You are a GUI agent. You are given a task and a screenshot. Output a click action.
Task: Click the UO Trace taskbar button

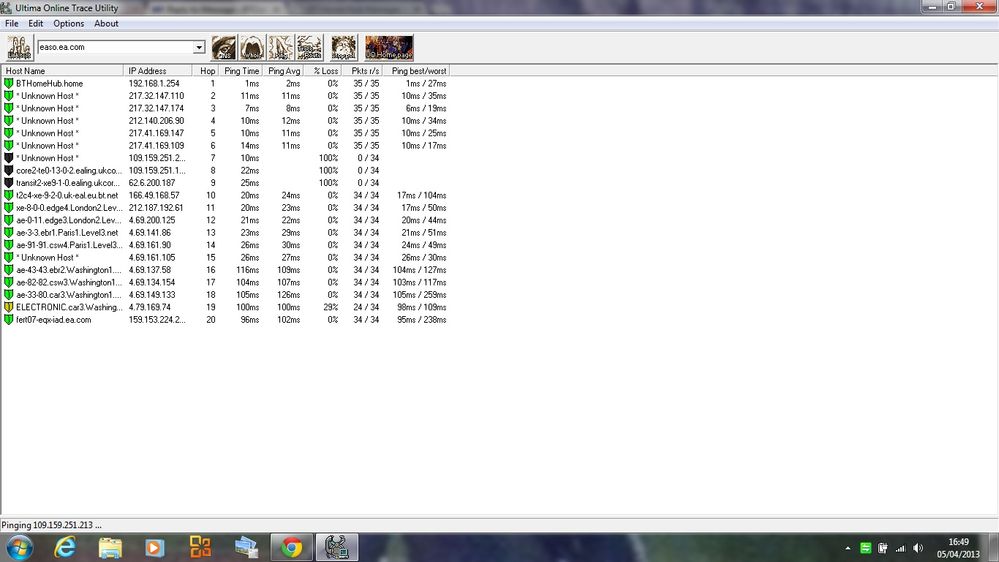click(x=336, y=547)
